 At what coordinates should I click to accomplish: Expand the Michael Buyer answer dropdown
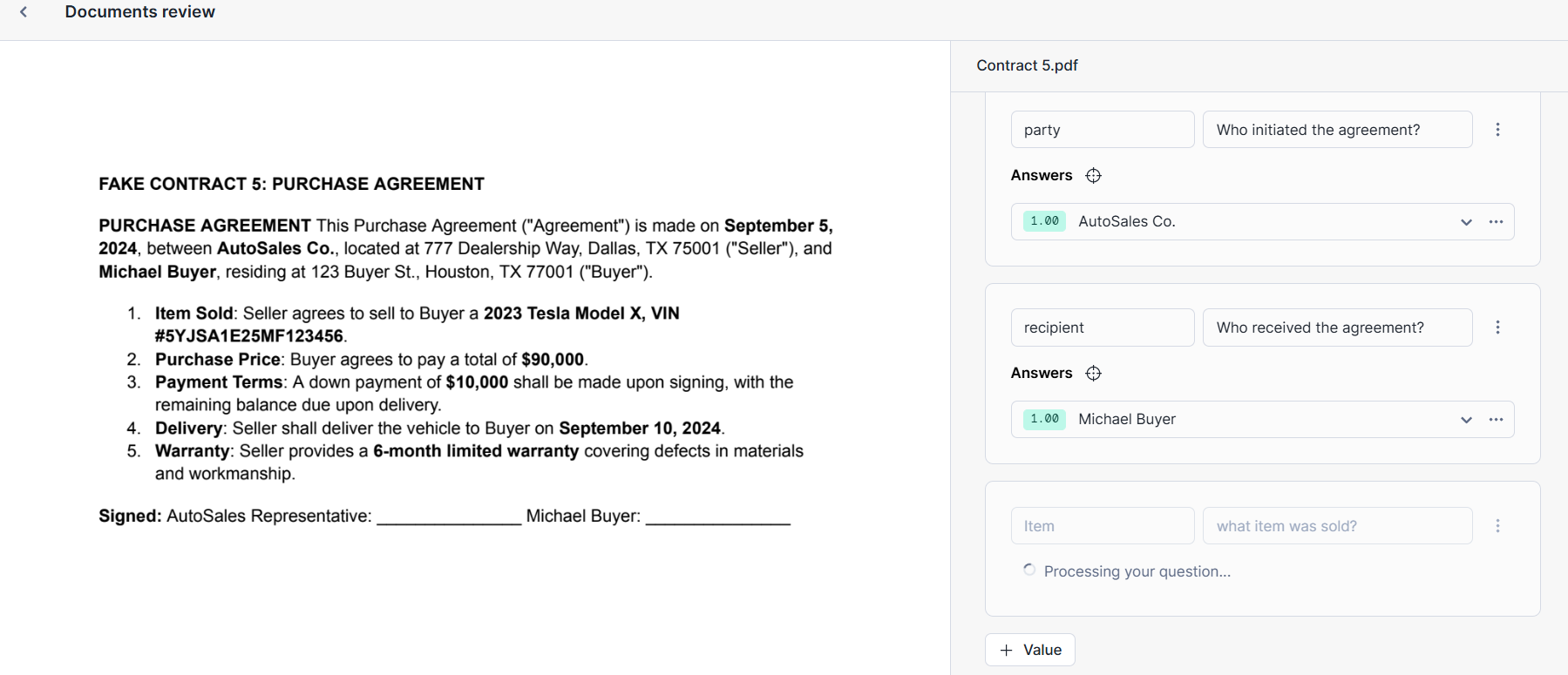1466,420
